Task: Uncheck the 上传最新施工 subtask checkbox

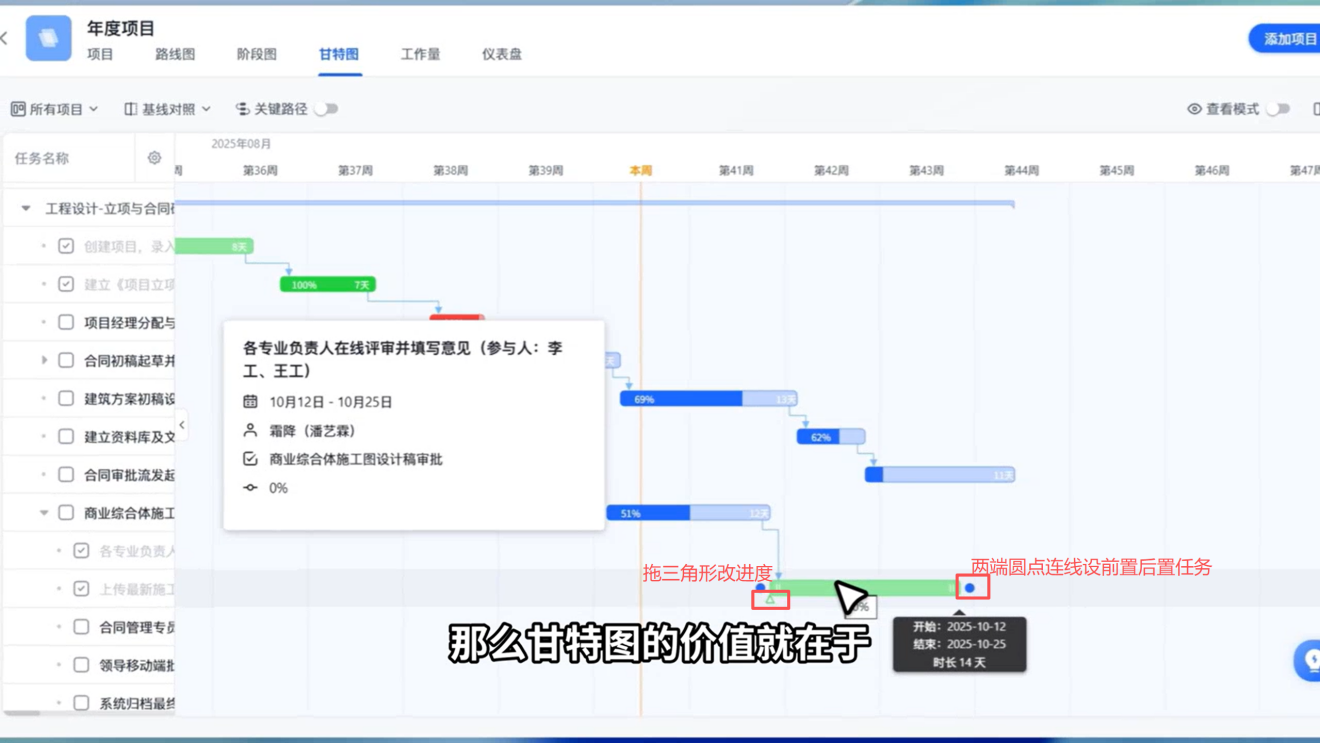Action: (x=81, y=589)
